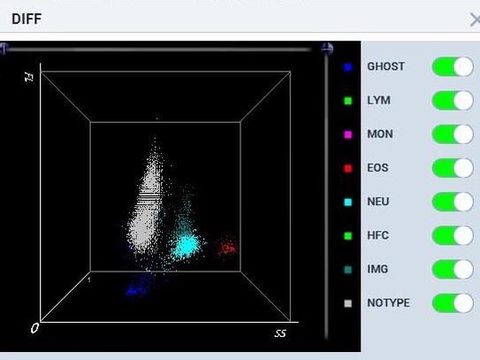480x360 pixels.
Task: Click the NOTYPE label
Action: coord(388,303)
